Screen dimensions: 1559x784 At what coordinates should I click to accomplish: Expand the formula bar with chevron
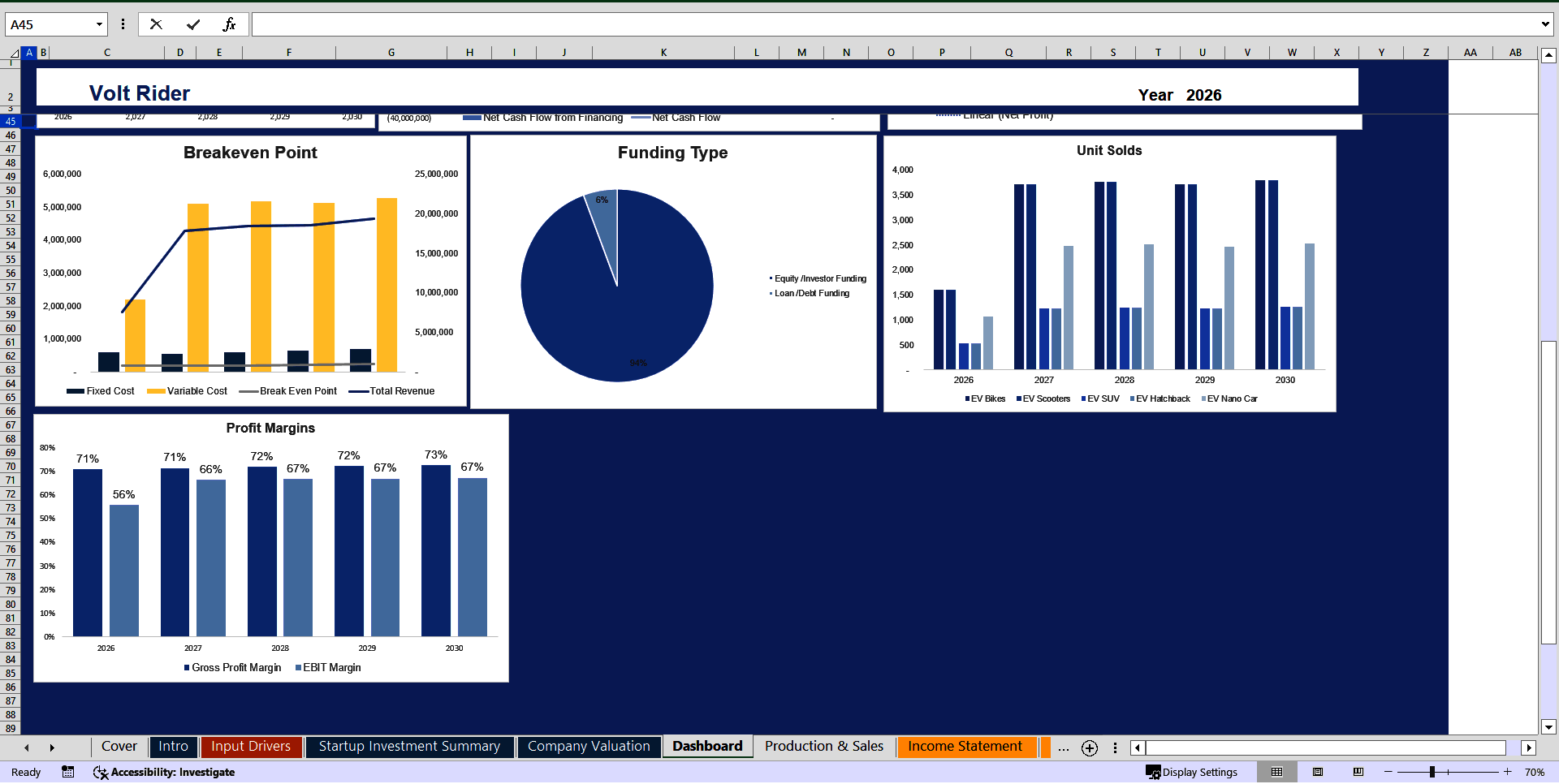pos(1544,24)
